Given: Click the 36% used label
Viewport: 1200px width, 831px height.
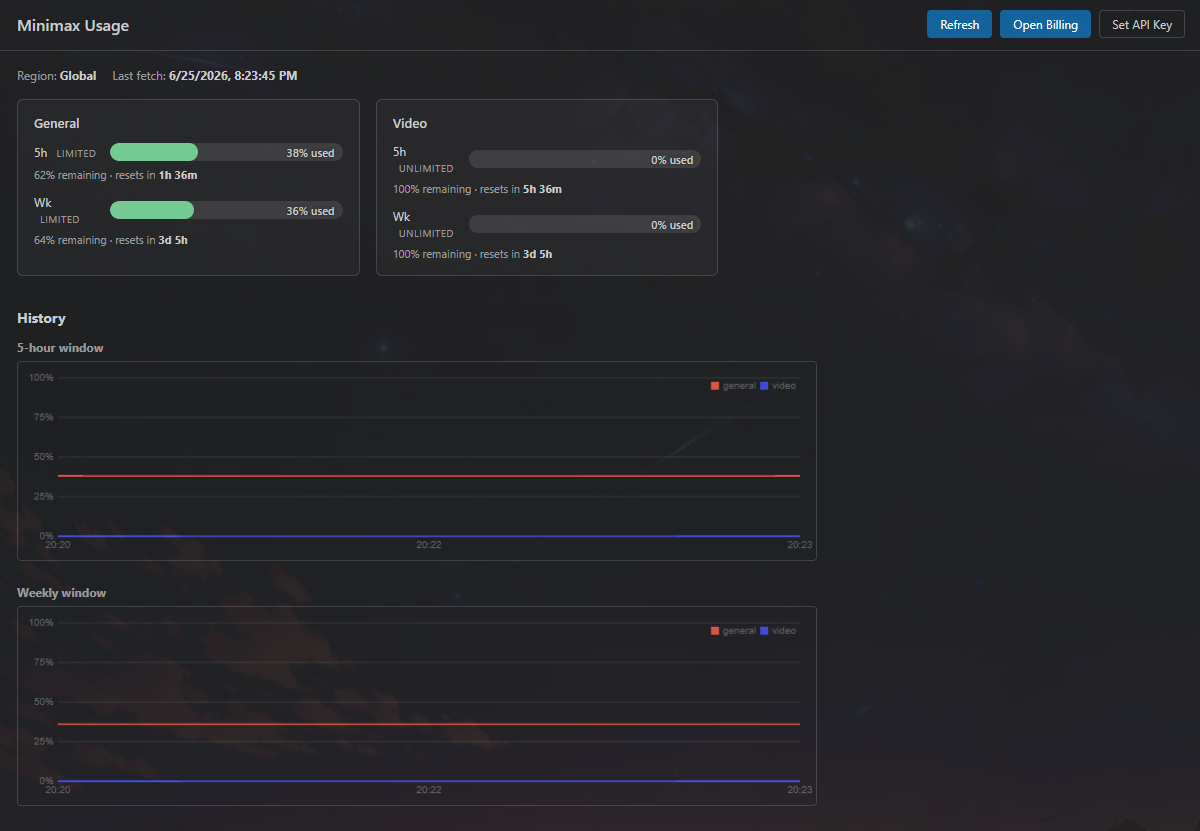Looking at the screenshot, I should point(310,211).
